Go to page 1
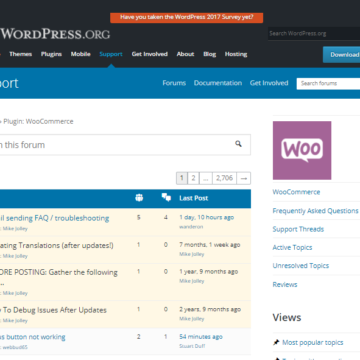 [x=182, y=178]
